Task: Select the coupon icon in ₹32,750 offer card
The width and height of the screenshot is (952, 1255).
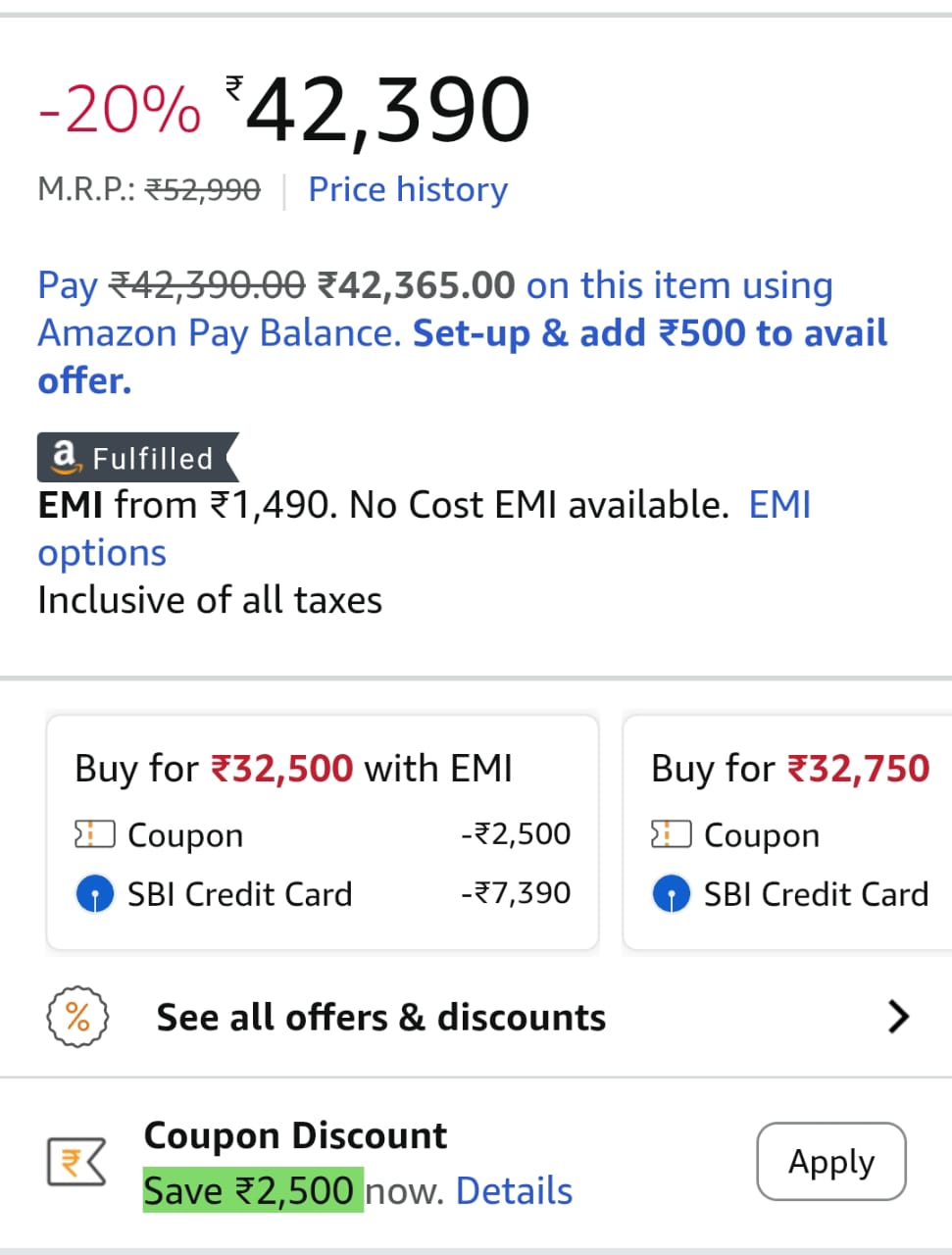Action: (671, 833)
